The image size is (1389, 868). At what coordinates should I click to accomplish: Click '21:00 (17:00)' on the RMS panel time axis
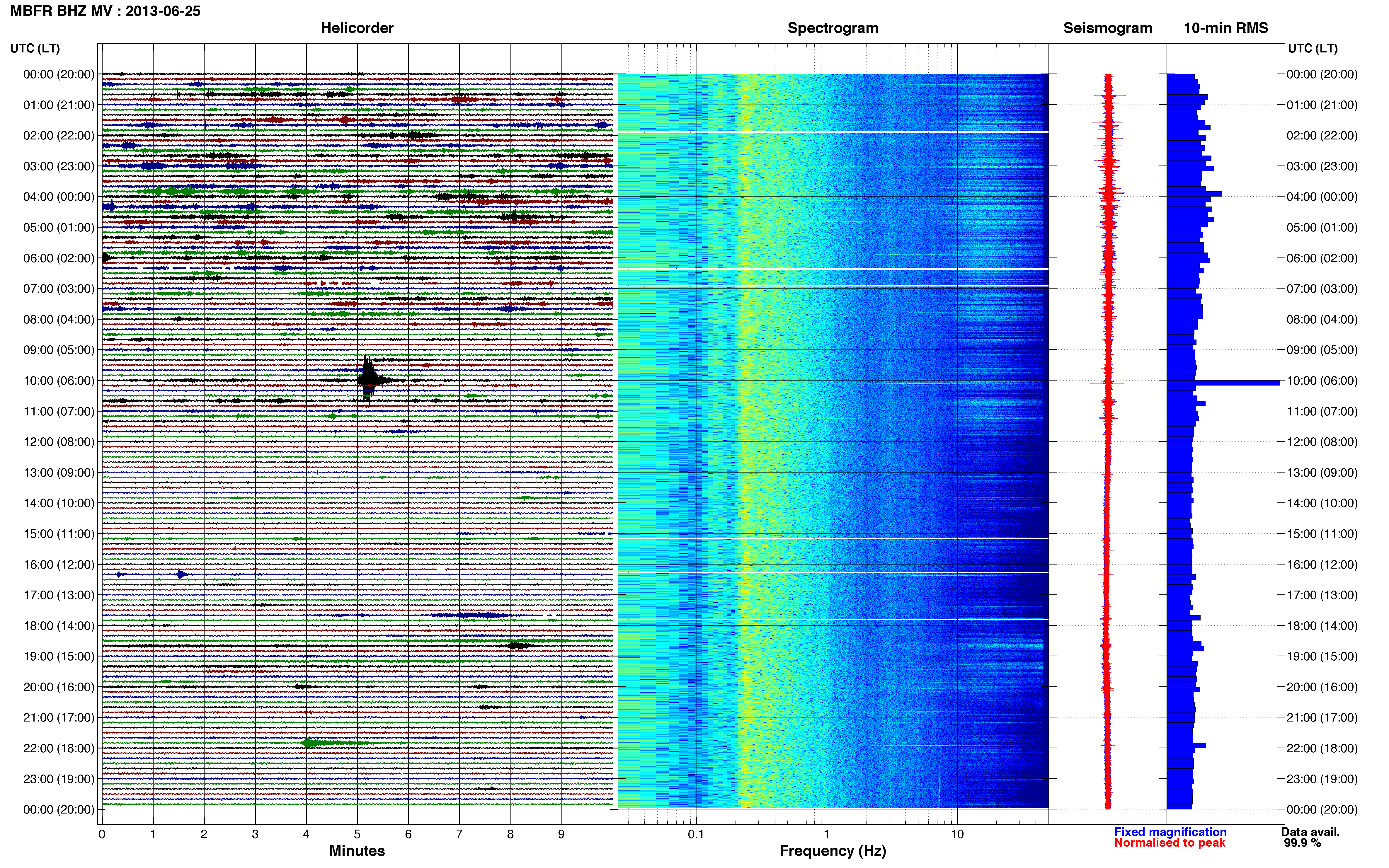1322,718
